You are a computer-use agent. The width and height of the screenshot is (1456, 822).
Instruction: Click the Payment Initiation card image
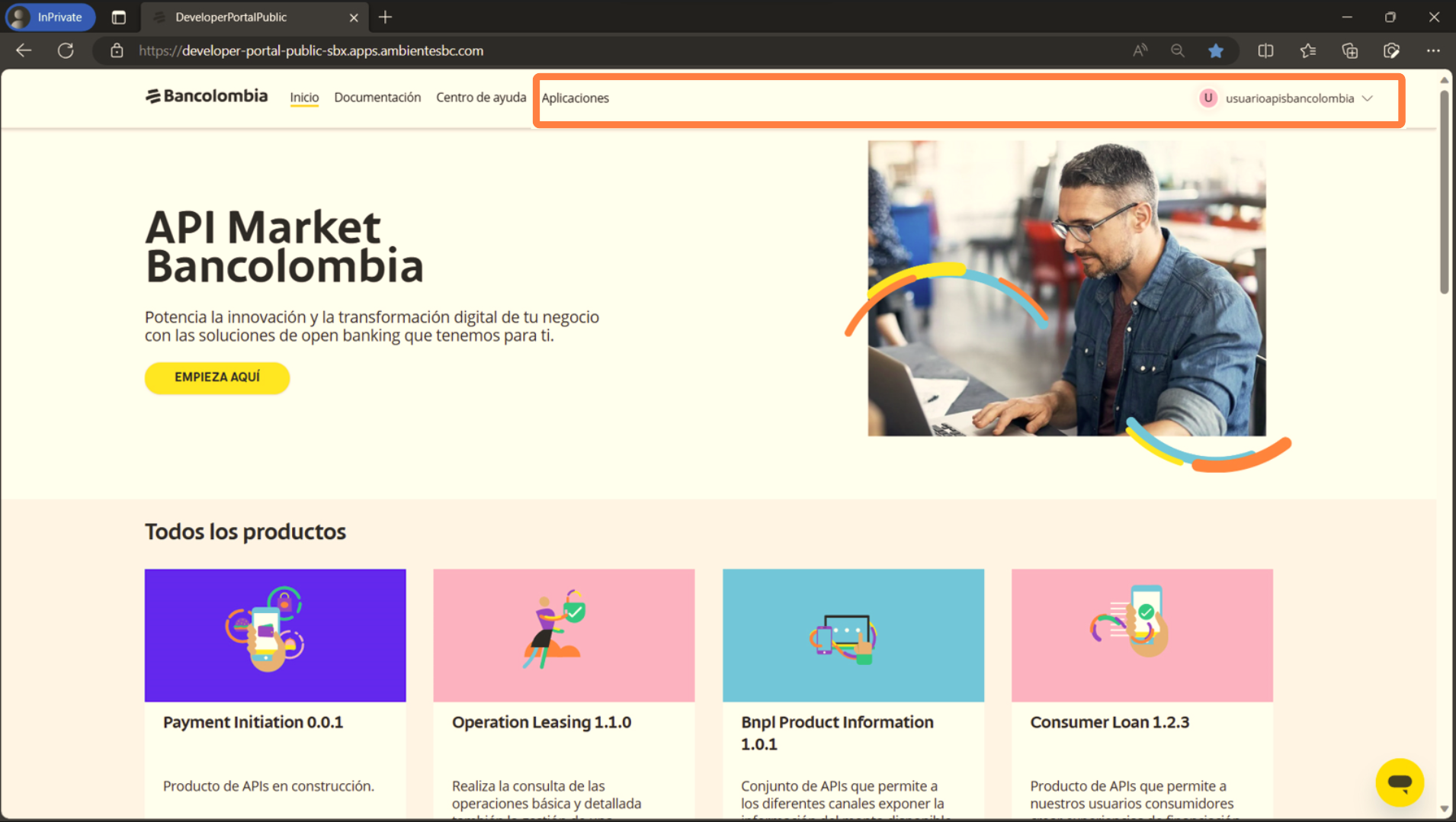(x=275, y=635)
